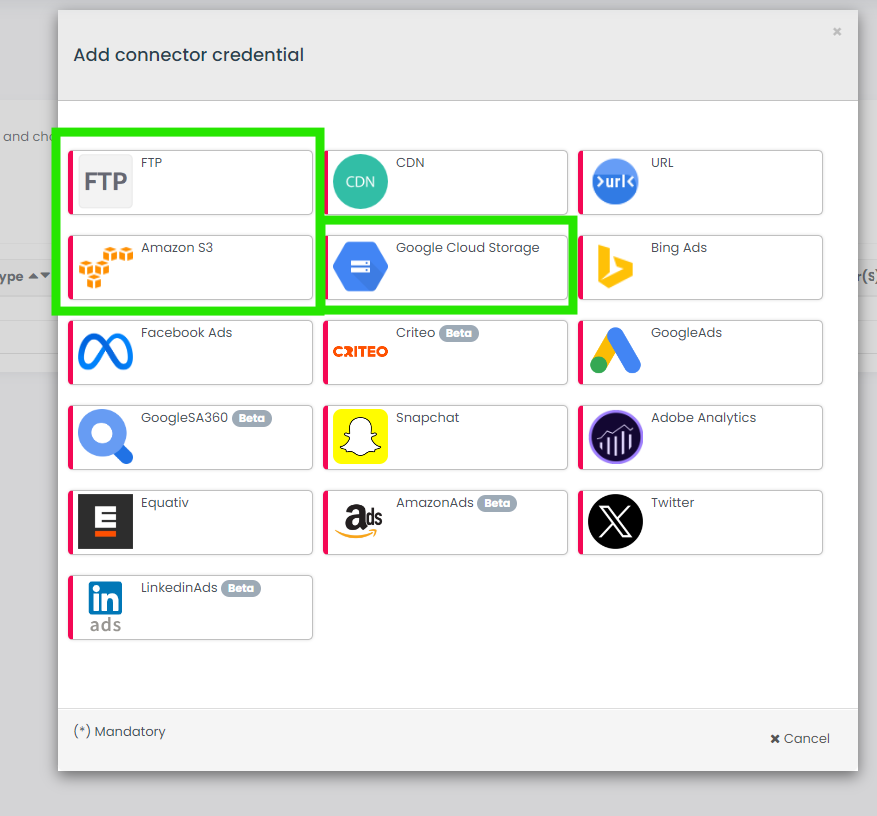Choose the teal CDN connector icon
The image size is (877, 816).
360,182
